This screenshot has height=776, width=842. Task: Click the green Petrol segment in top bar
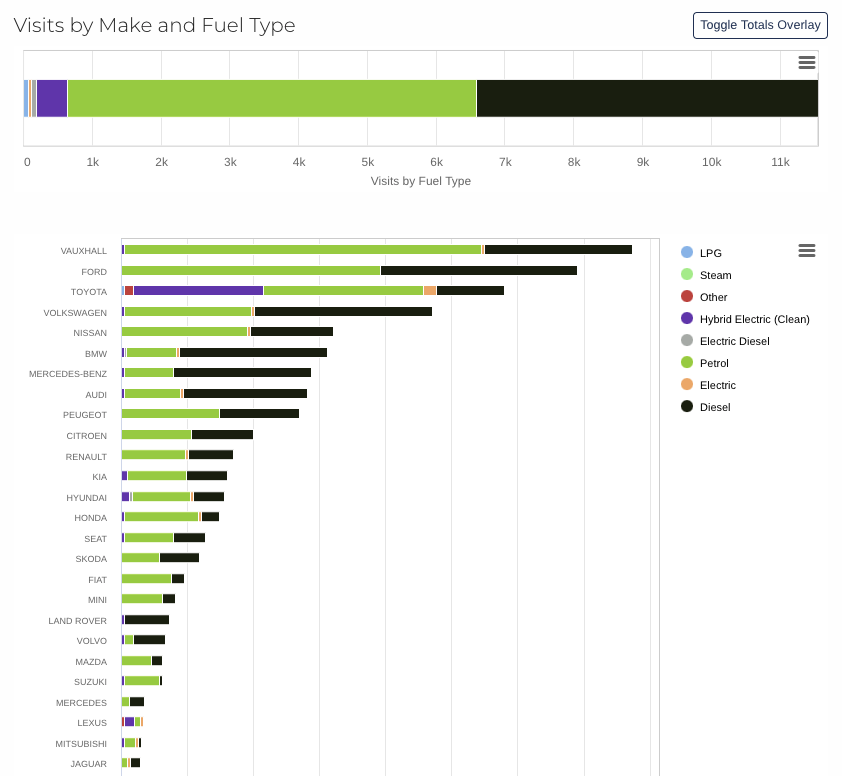pyautogui.click(x=270, y=99)
